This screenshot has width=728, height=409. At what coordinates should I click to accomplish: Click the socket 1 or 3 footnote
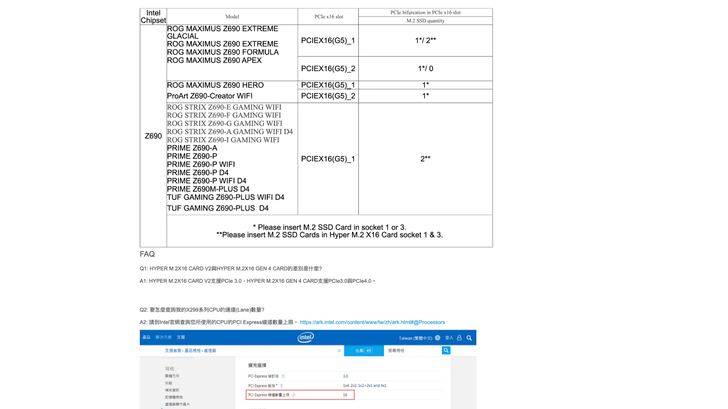point(329,227)
